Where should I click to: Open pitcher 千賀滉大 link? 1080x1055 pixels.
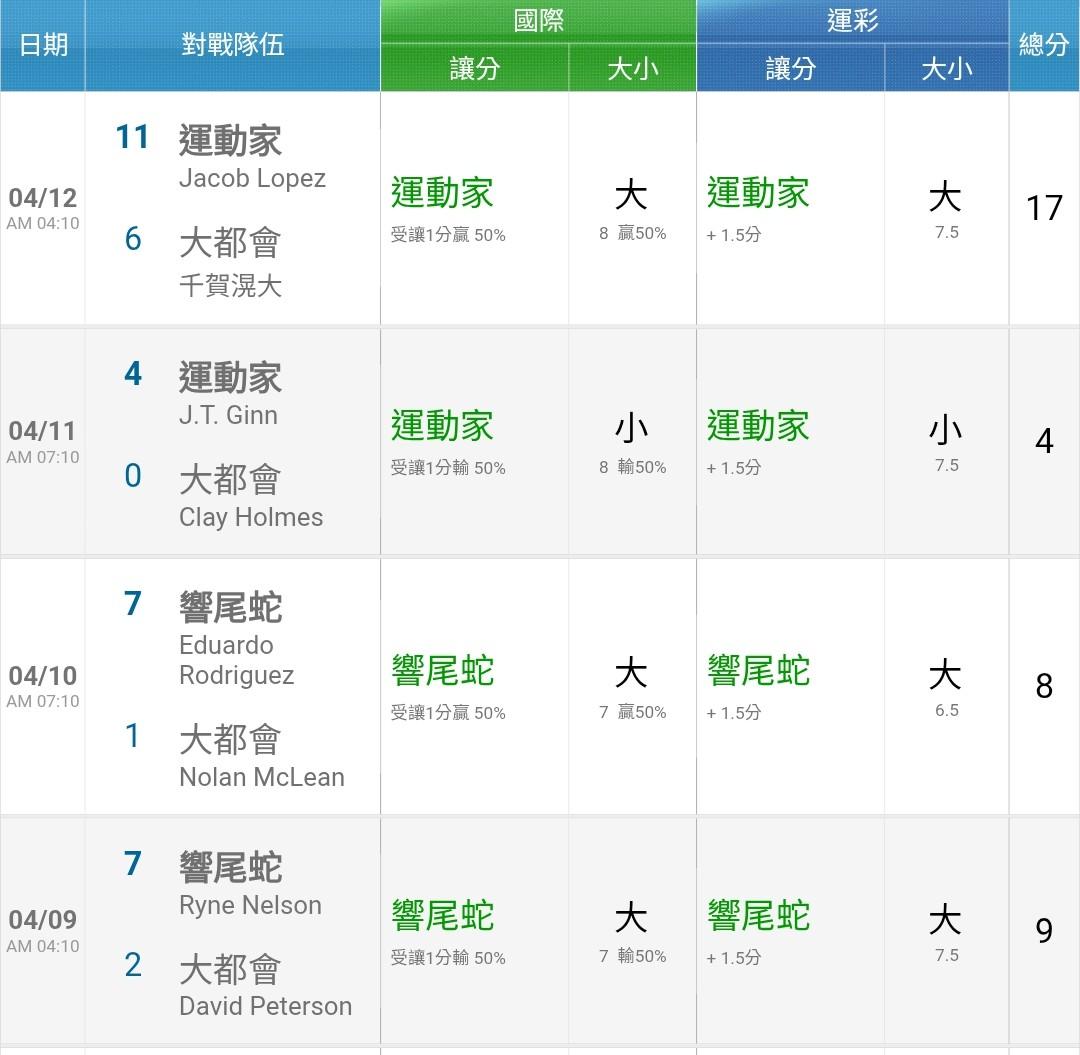coord(230,286)
